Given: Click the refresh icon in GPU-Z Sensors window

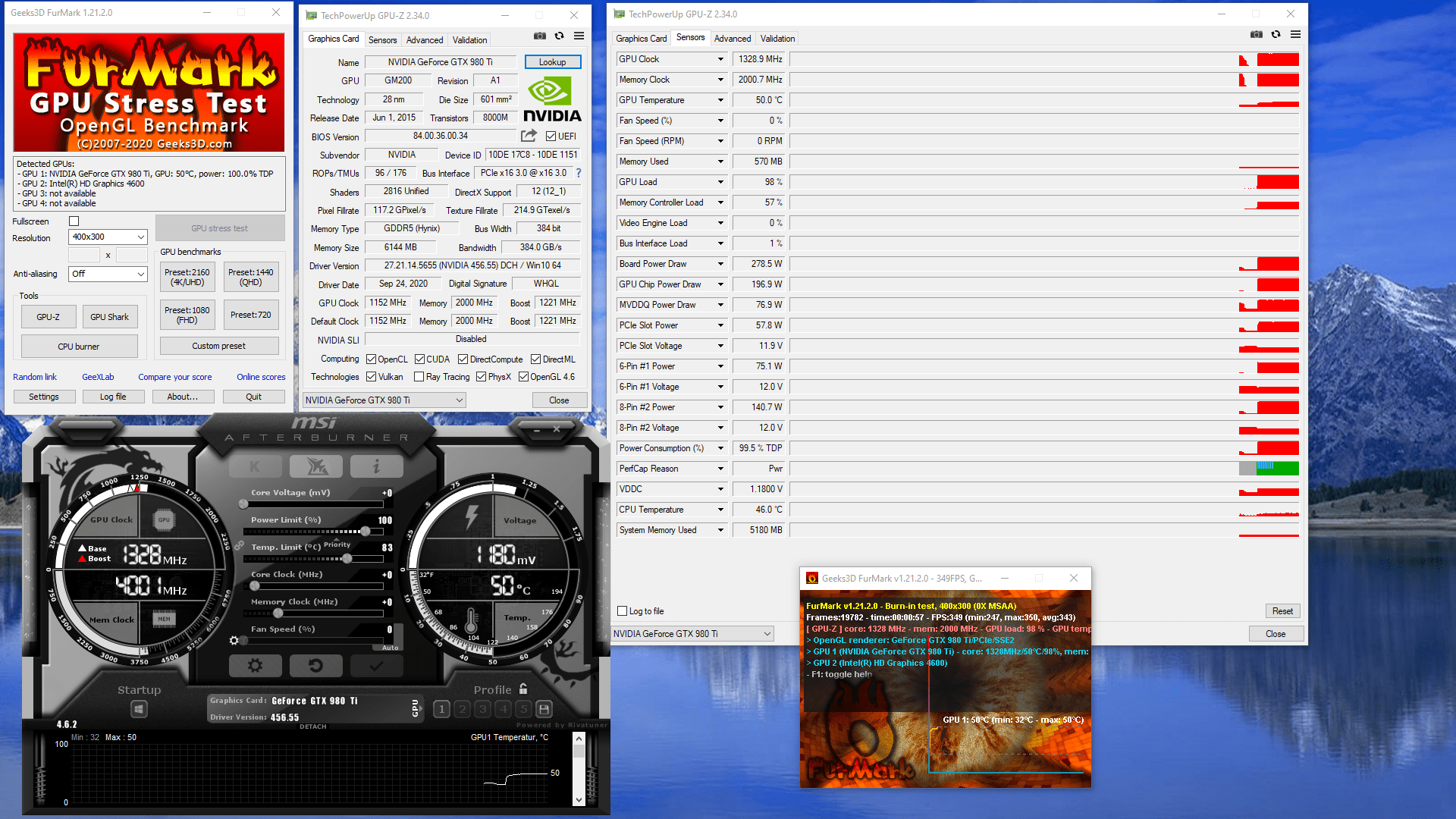Looking at the screenshot, I should click(1276, 34).
